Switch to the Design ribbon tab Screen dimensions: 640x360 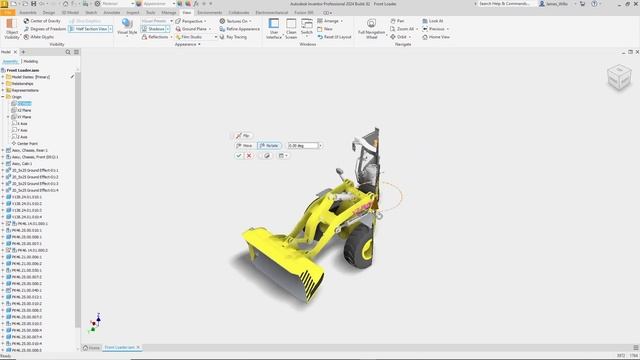pos(49,13)
